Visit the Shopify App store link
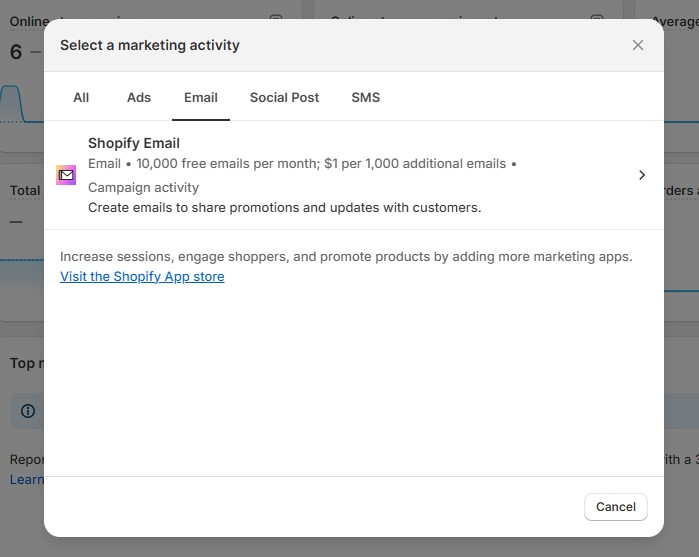 142,276
